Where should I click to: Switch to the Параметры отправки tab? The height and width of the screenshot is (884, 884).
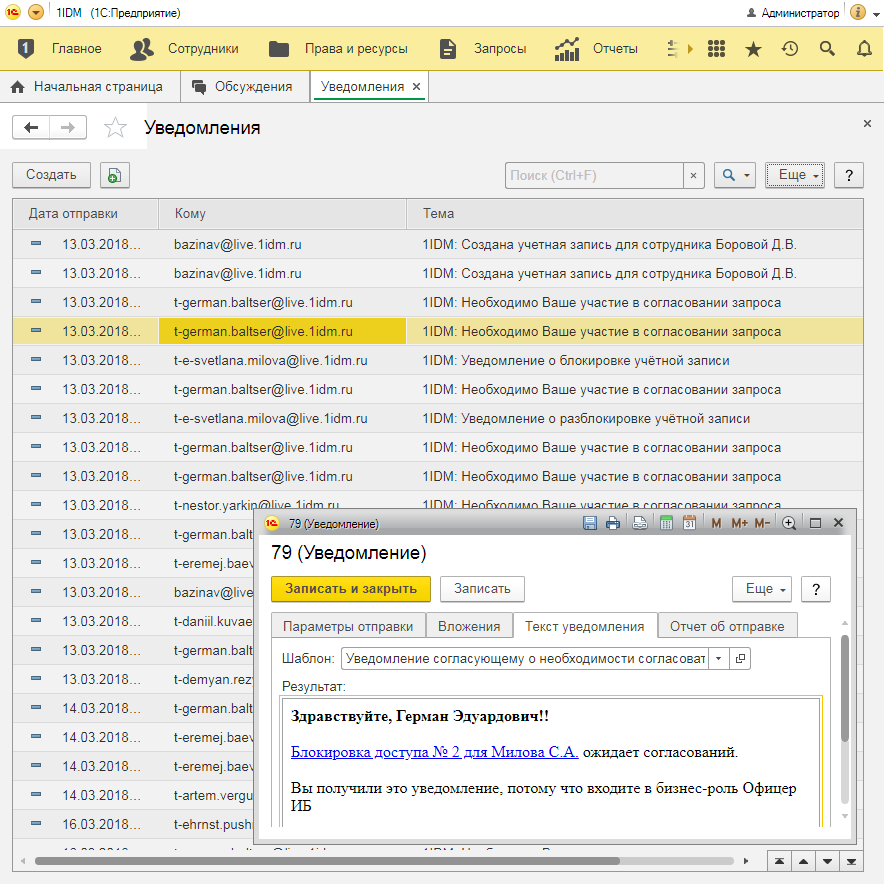tap(347, 626)
